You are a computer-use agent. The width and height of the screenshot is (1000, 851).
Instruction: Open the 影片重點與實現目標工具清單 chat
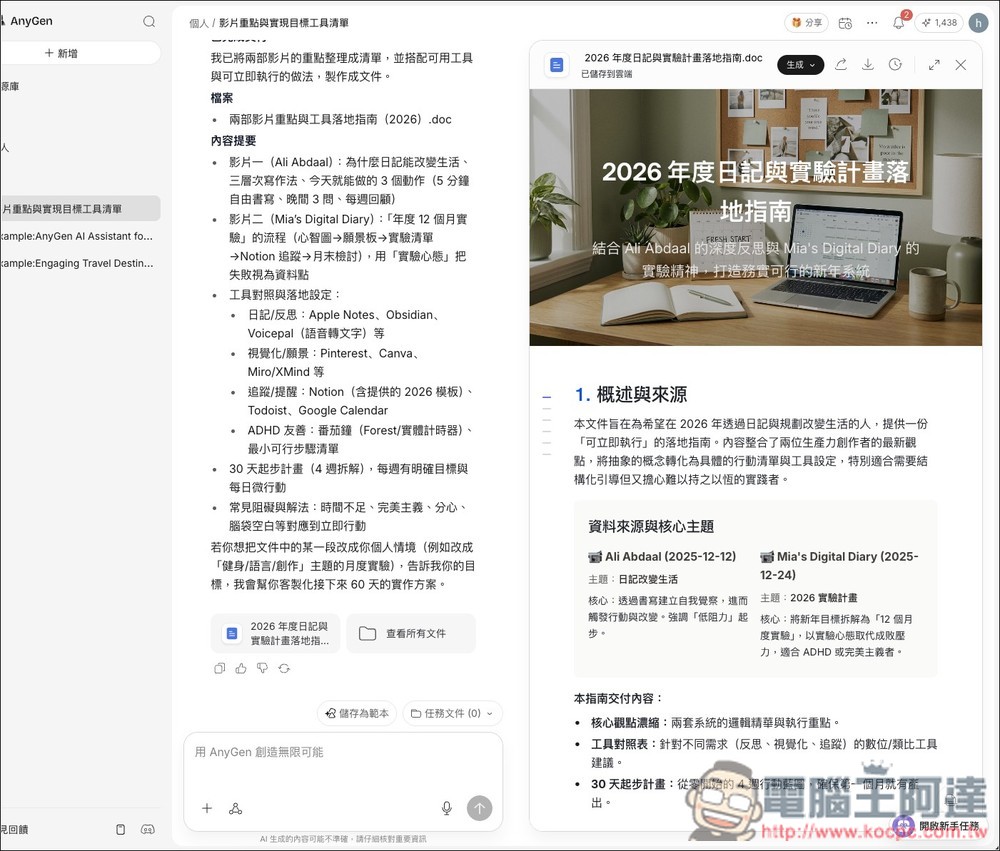79,209
